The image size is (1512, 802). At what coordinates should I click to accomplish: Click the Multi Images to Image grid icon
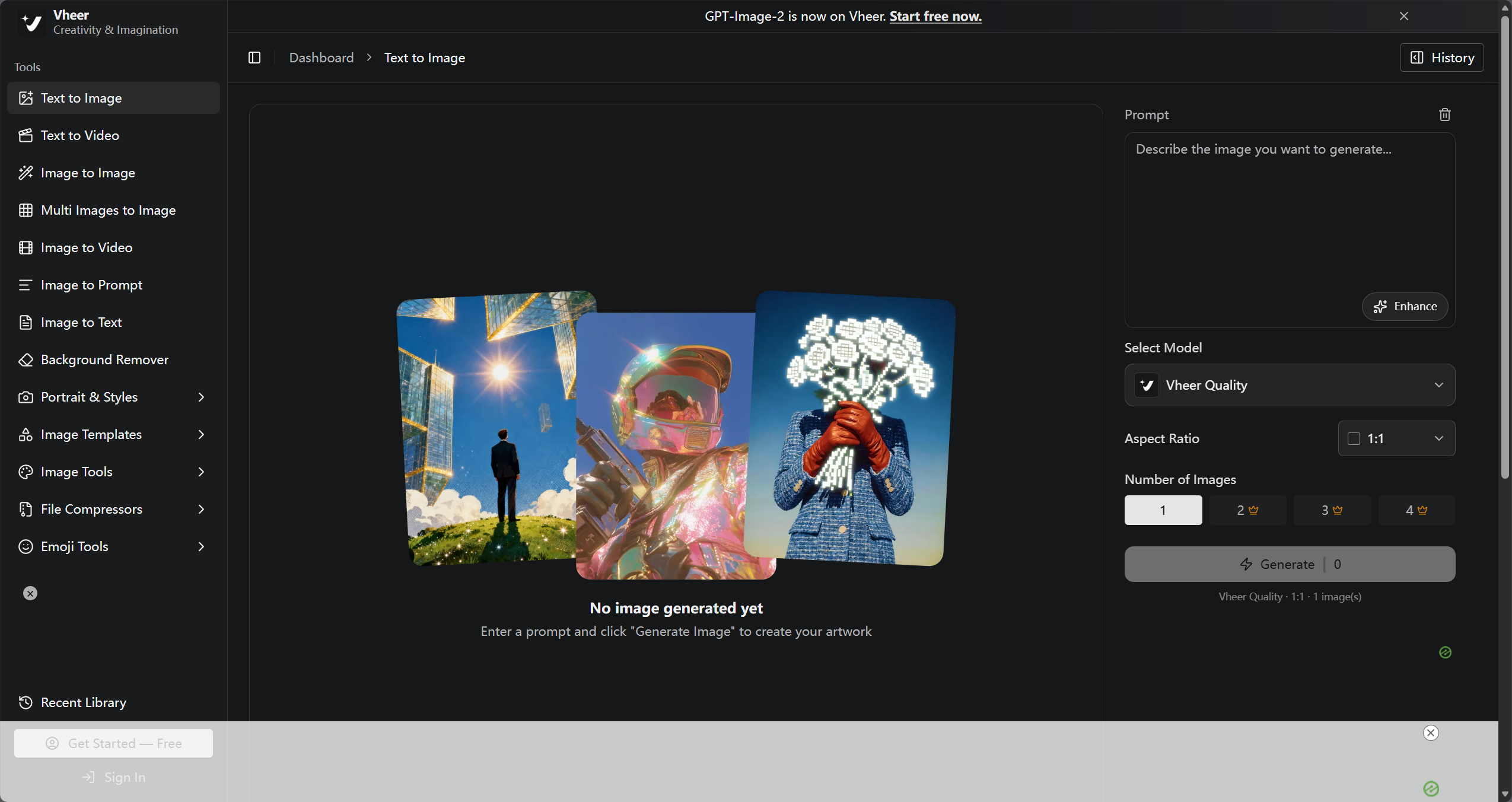tap(26, 210)
